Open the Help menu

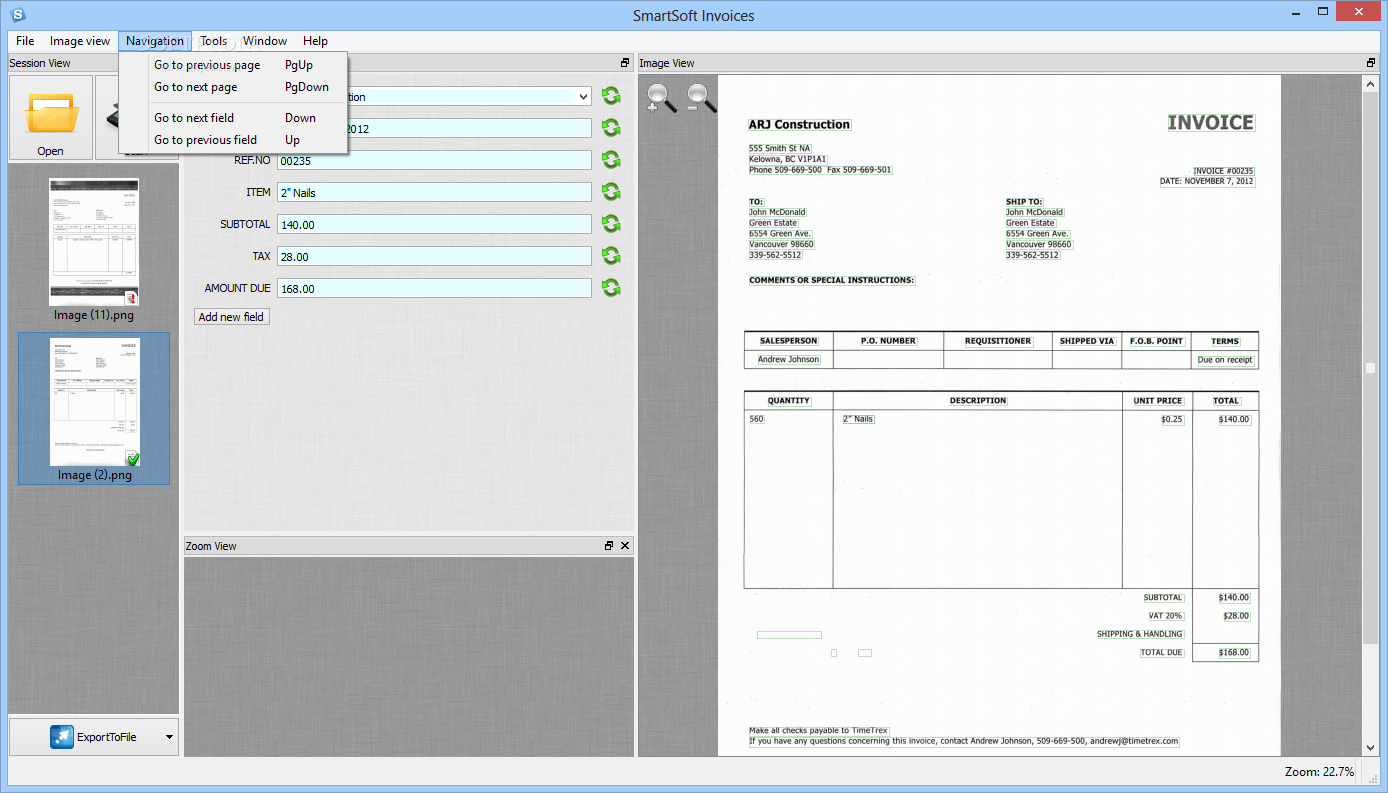coord(316,41)
